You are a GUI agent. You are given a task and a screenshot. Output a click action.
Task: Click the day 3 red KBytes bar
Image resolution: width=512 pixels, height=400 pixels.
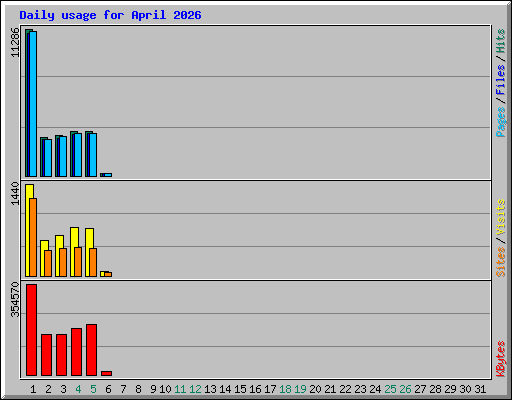pyautogui.click(x=61, y=355)
